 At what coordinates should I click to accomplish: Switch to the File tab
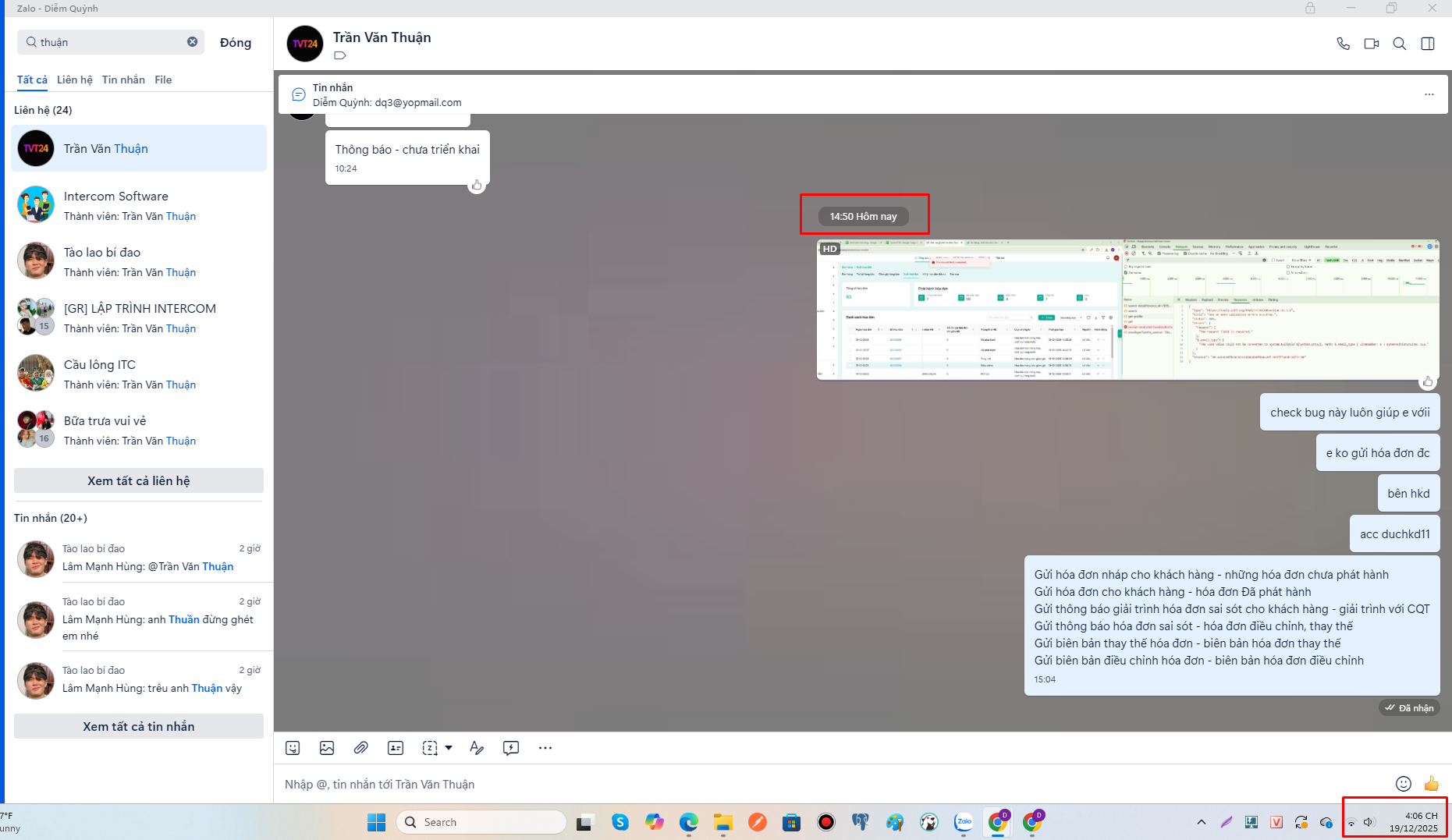click(x=163, y=80)
